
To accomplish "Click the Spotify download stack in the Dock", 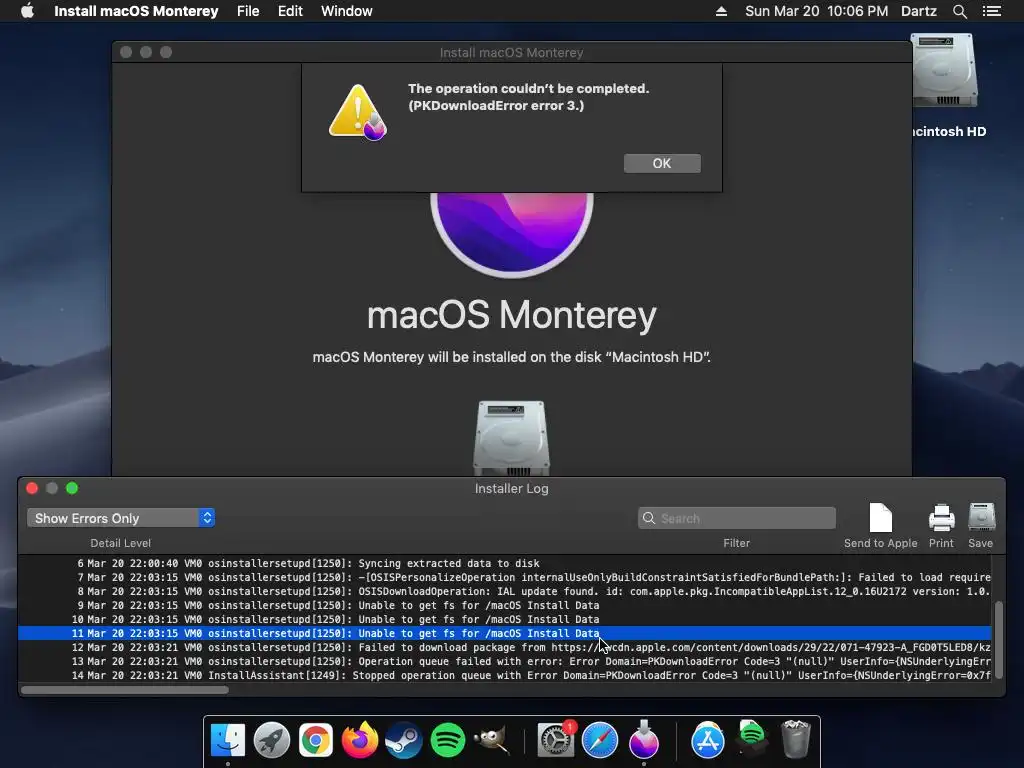I will tap(752, 738).
